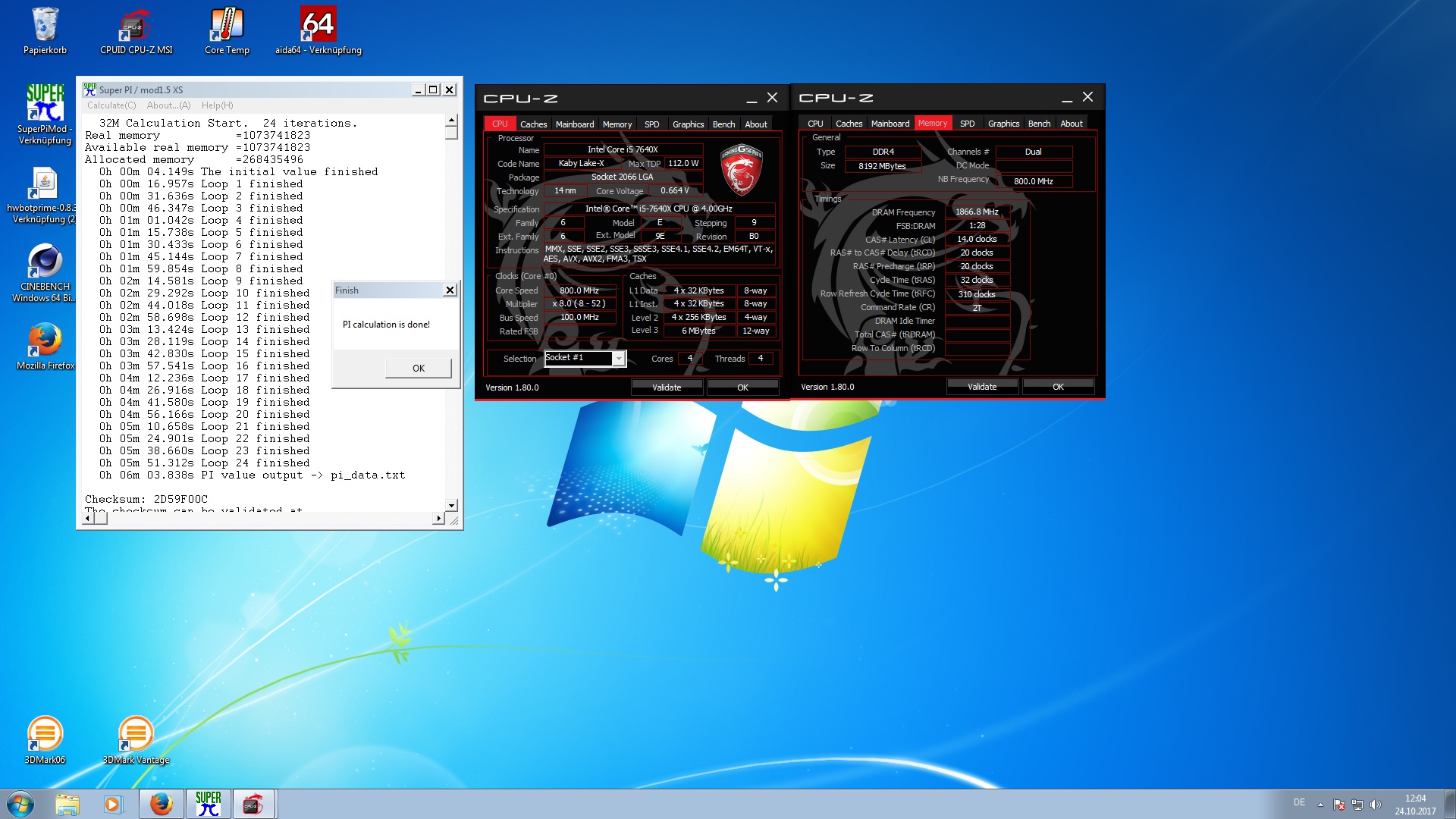Show hidden system tray icons

click(x=1320, y=805)
